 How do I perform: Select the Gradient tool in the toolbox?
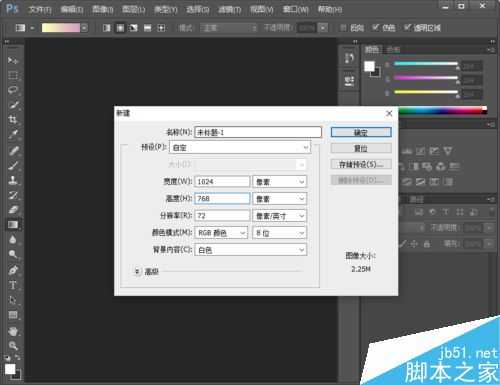13,225
